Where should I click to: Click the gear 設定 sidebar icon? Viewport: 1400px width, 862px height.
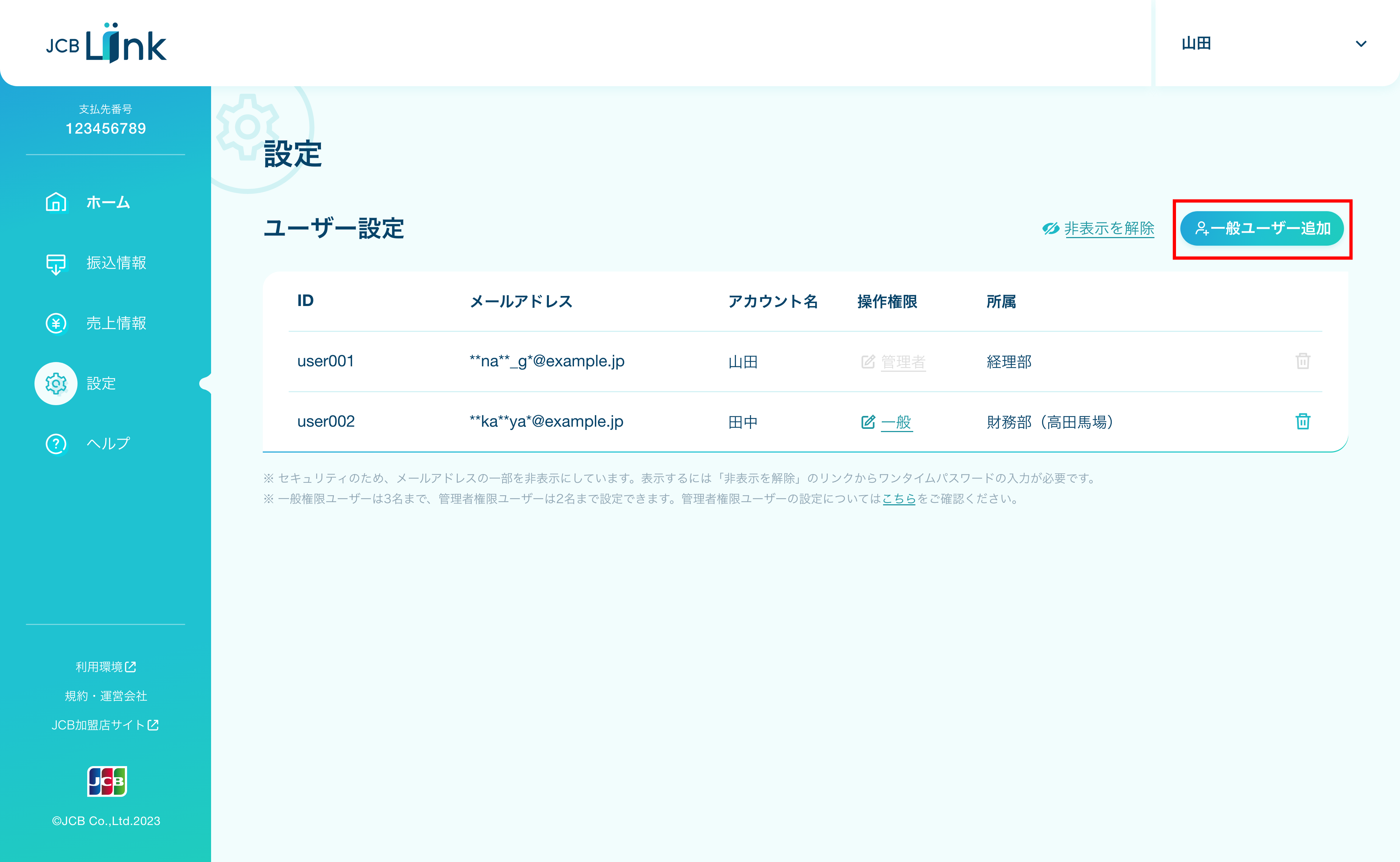pyautogui.click(x=56, y=384)
